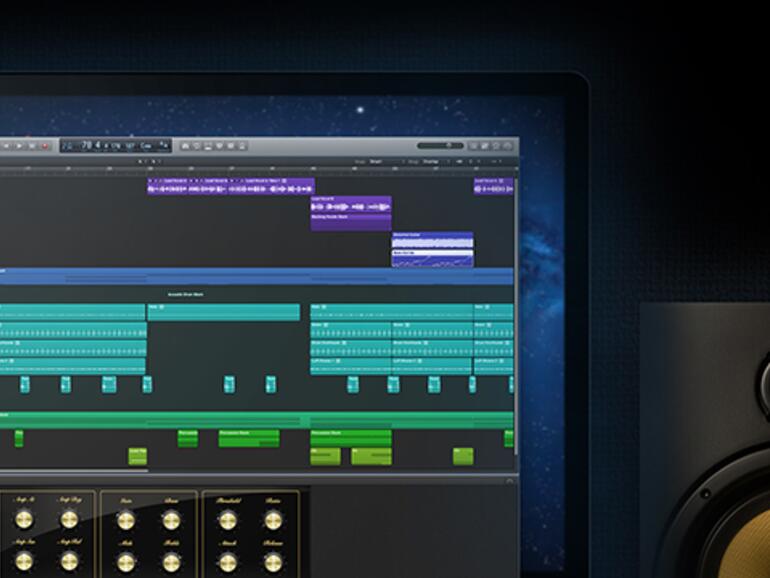
Task: Click the horizontal scrollbar below the tracks
Action: [x=74, y=470]
